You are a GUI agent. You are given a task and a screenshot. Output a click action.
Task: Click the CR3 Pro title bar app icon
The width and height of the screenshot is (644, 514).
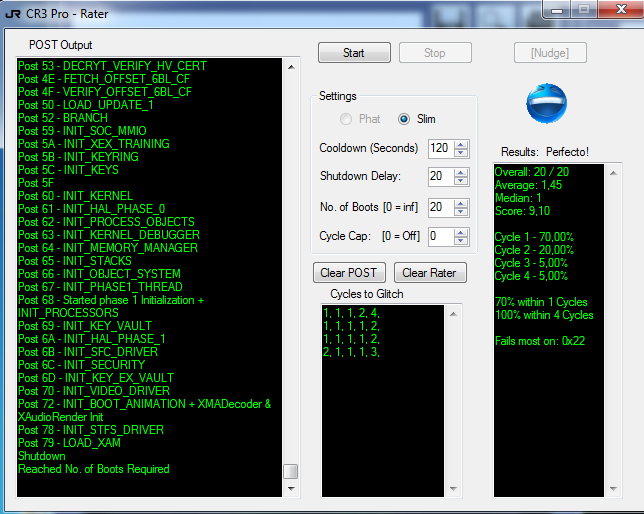point(14,13)
